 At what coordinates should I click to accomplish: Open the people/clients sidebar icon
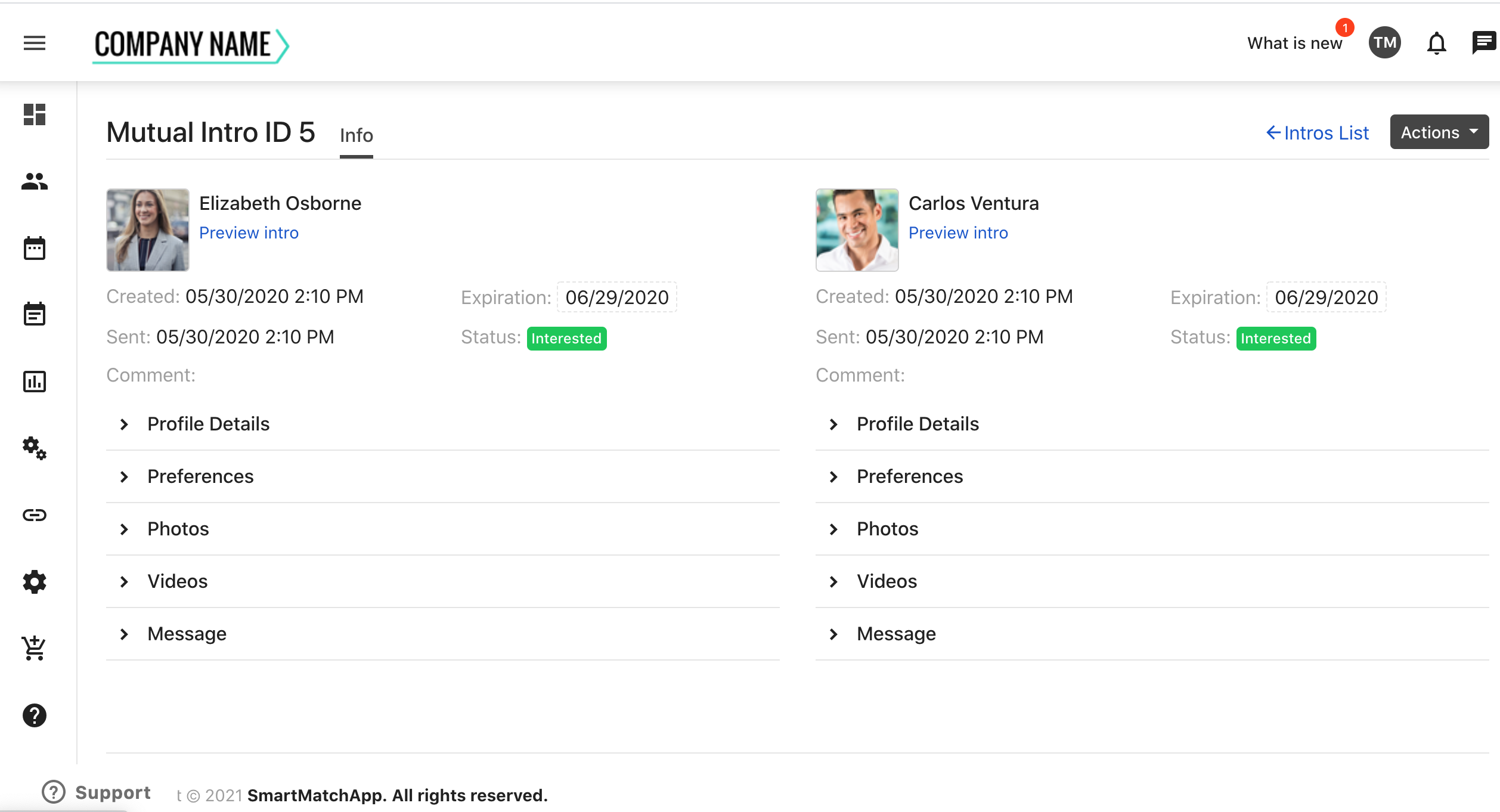click(x=35, y=181)
